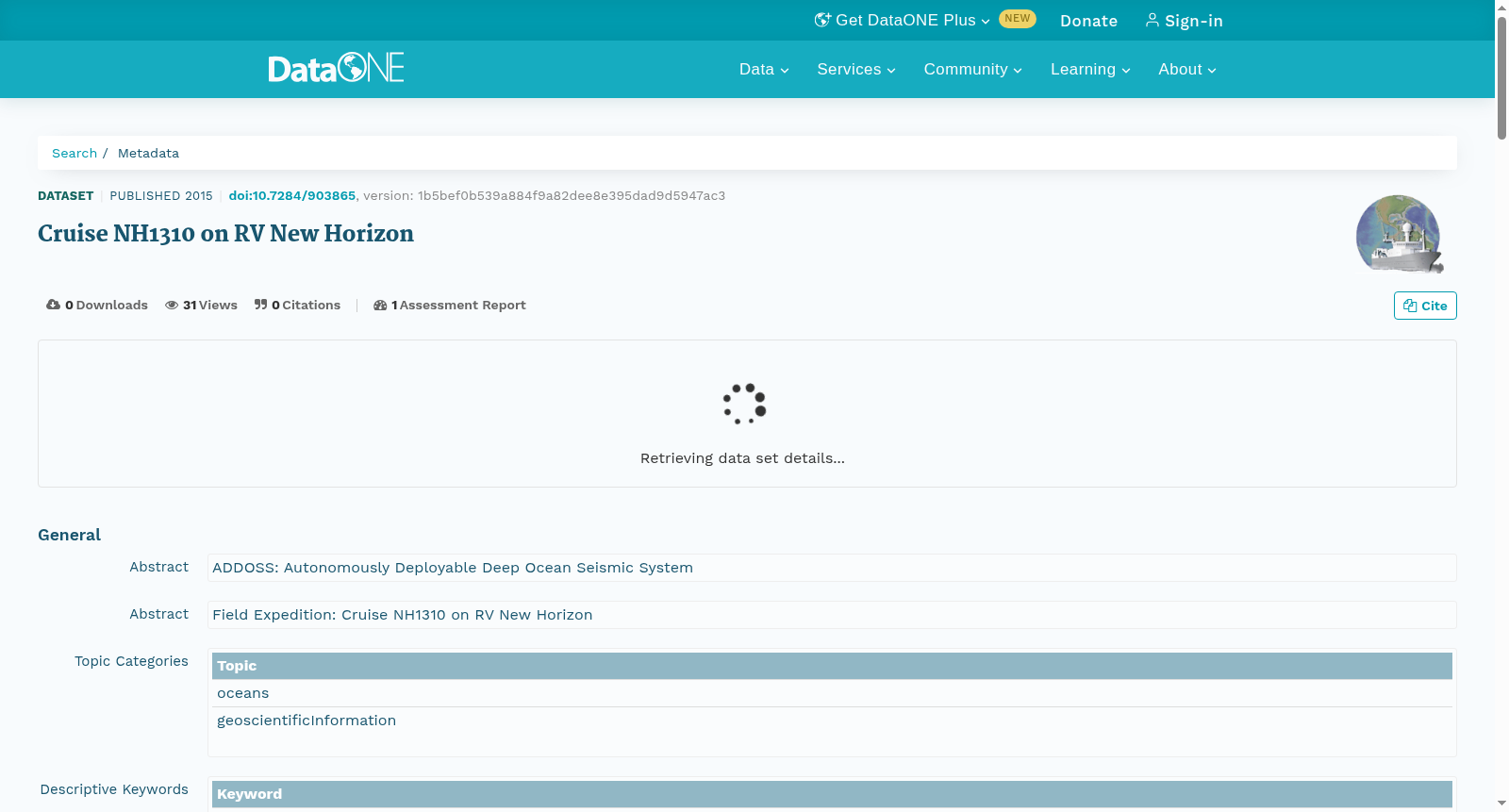Click the Views eye icon

tap(172, 305)
